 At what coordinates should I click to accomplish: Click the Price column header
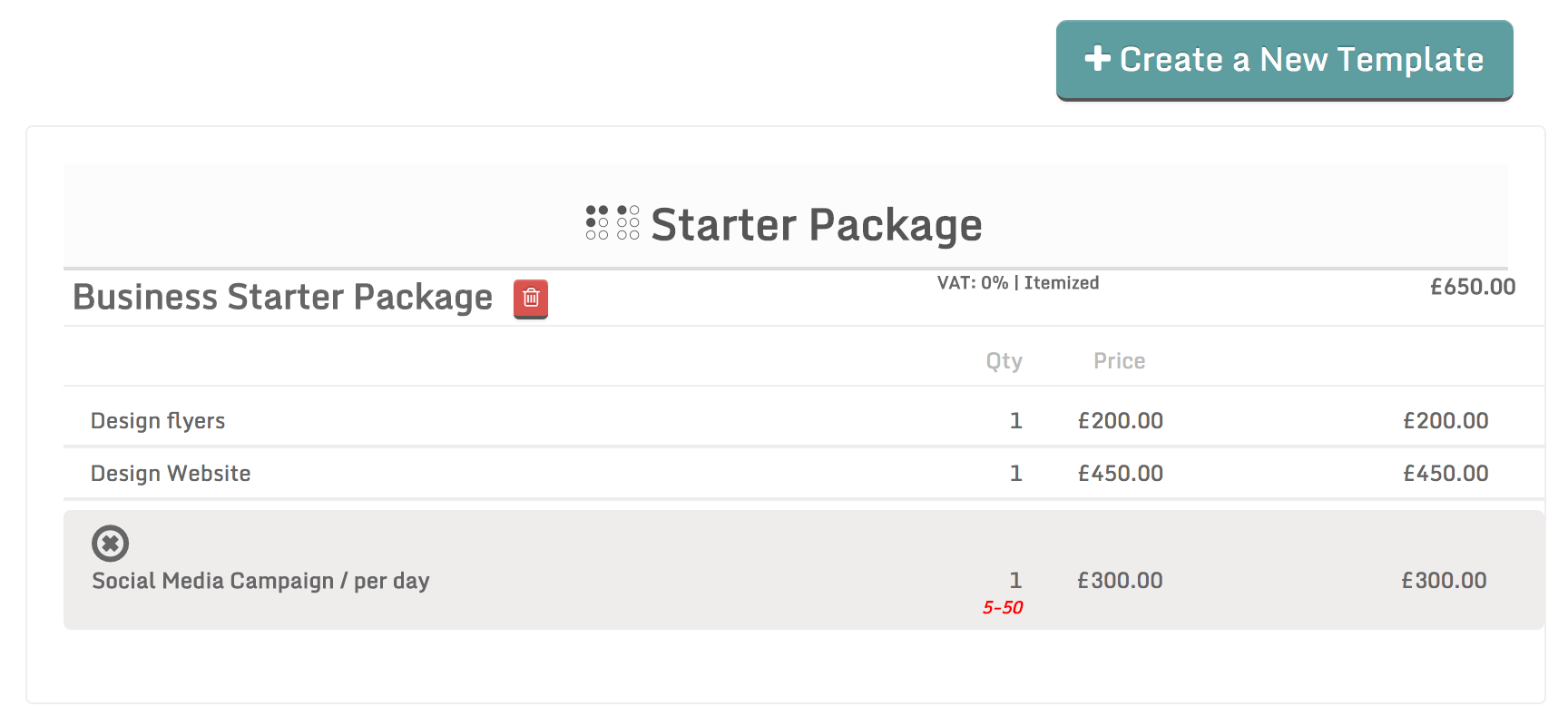coord(1119,361)
